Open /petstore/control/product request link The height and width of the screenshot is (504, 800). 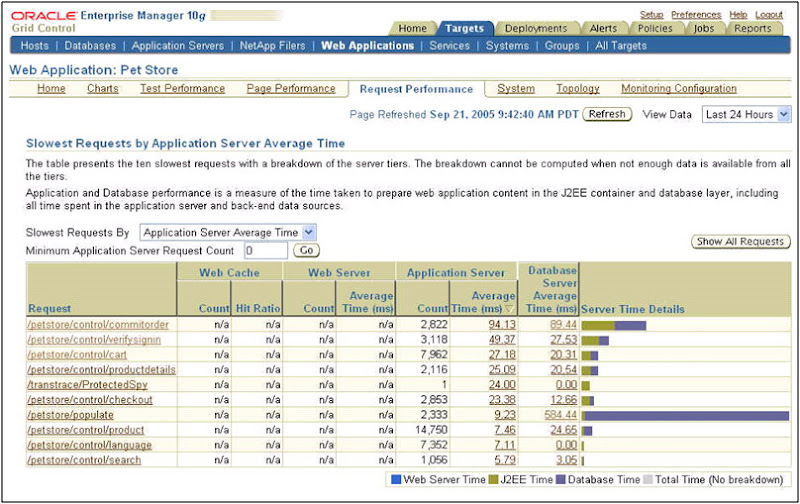tap(86, 430)
